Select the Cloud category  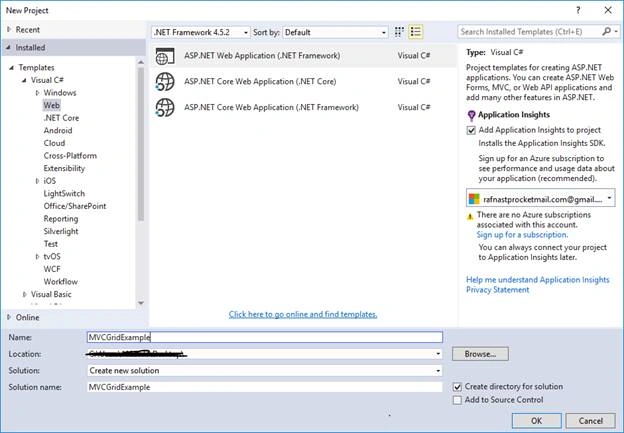pyautogui.click(x=54, y=143)
